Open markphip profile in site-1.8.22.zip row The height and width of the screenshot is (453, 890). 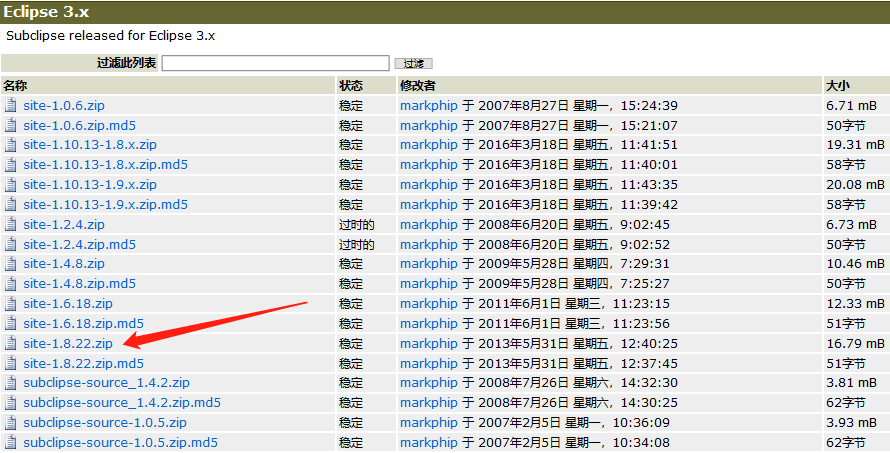coord(429,343)
